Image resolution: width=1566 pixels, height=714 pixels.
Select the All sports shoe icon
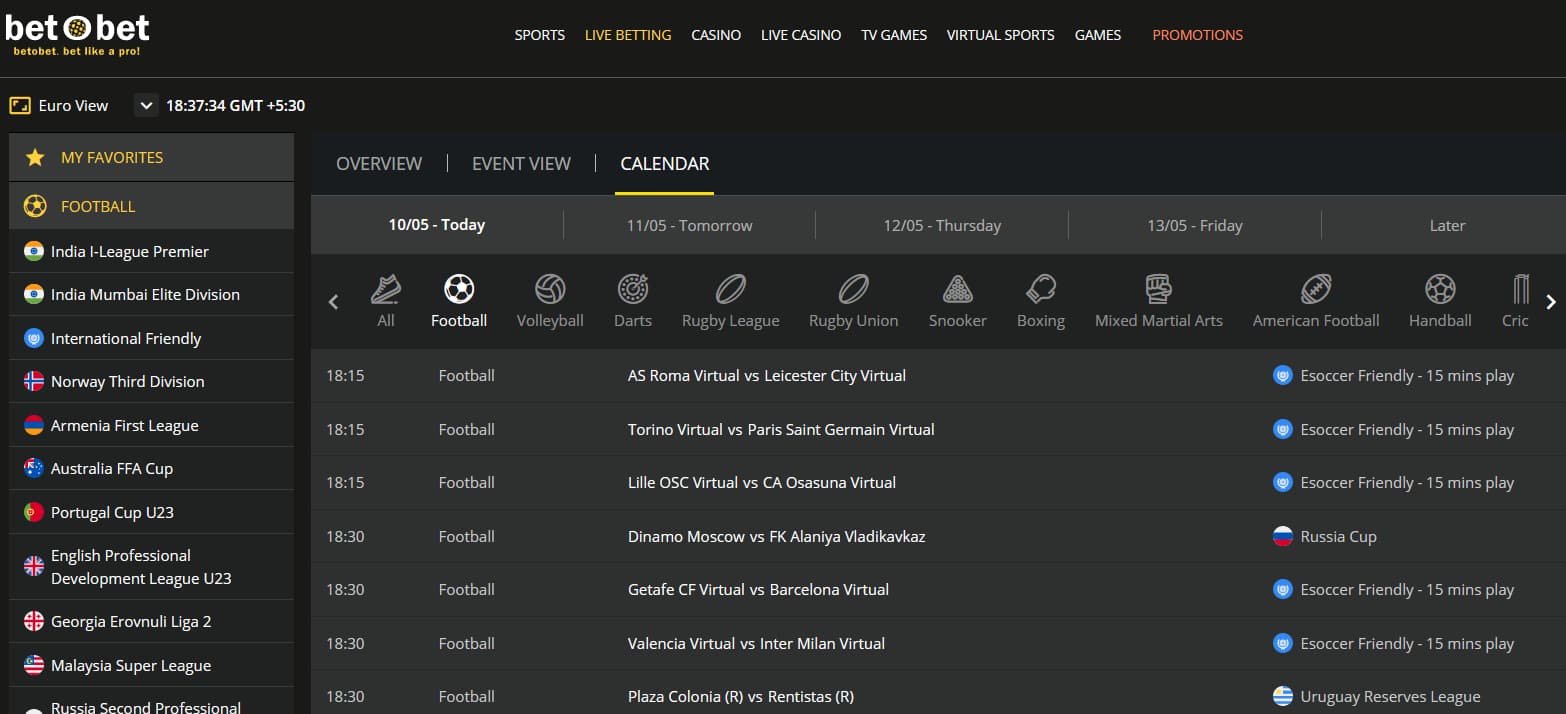386,290
